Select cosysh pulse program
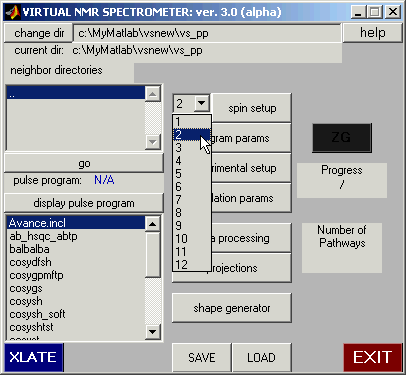This screenshot has height=375, width=406. pos(76,301)
